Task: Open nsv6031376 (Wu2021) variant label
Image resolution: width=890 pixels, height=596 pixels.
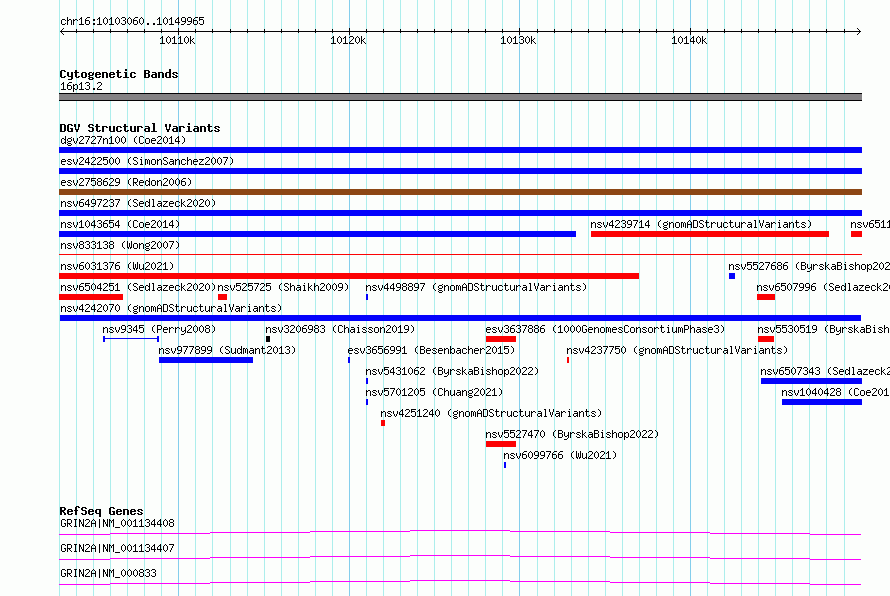Action: (x=117, y=266)
